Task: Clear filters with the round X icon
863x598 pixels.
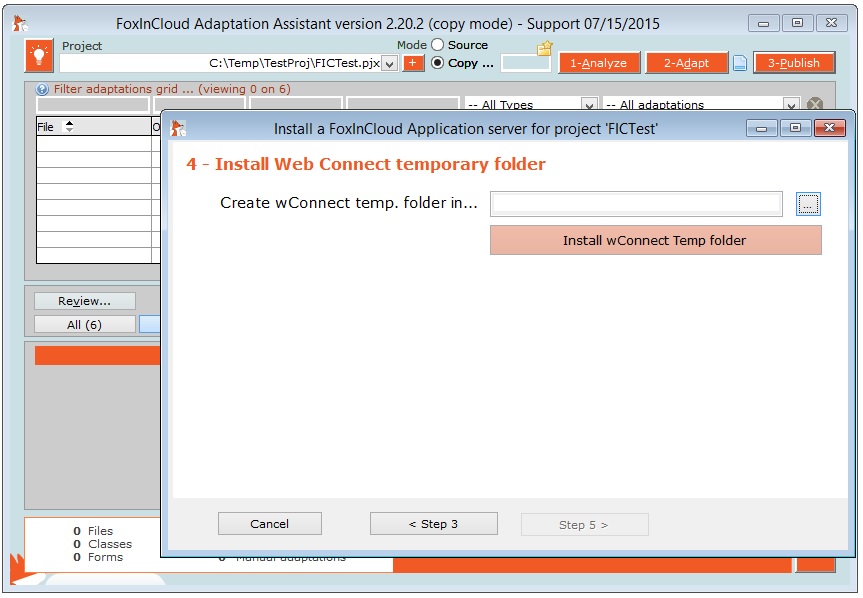Action: pyautogui.click(x=815, y=104)
